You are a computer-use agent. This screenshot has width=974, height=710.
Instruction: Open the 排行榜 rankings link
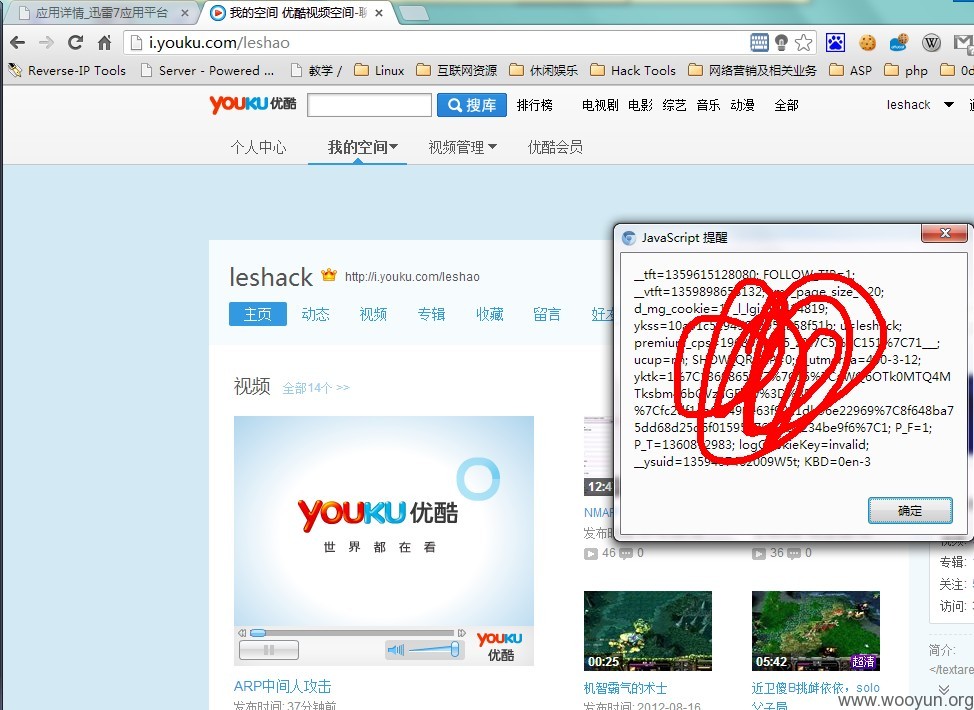pyautogui.click(x=534, y=105)
